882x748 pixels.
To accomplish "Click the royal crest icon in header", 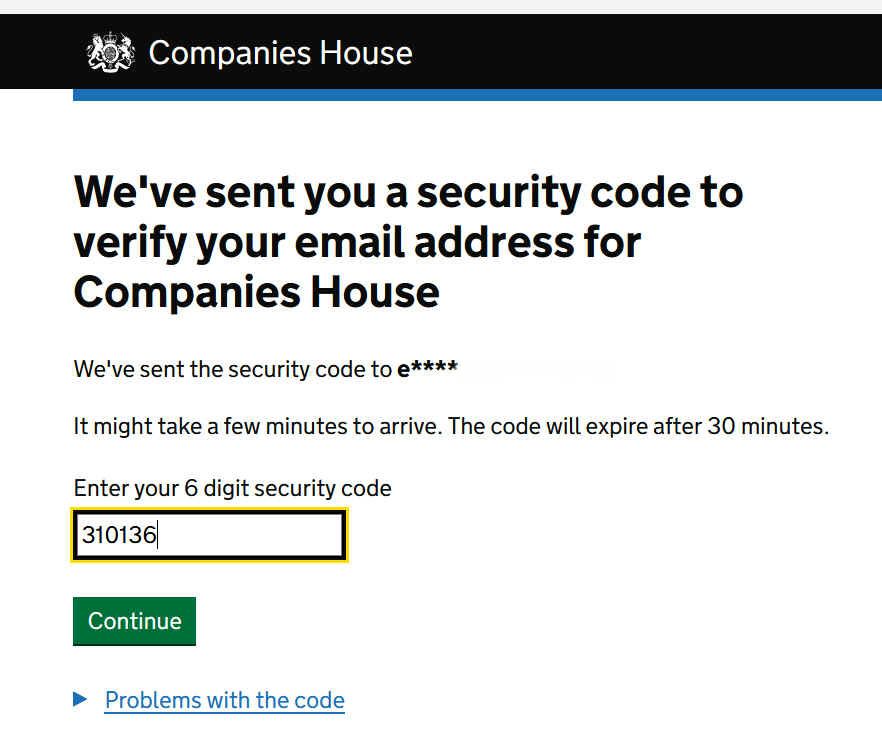I will coord(110,52).
